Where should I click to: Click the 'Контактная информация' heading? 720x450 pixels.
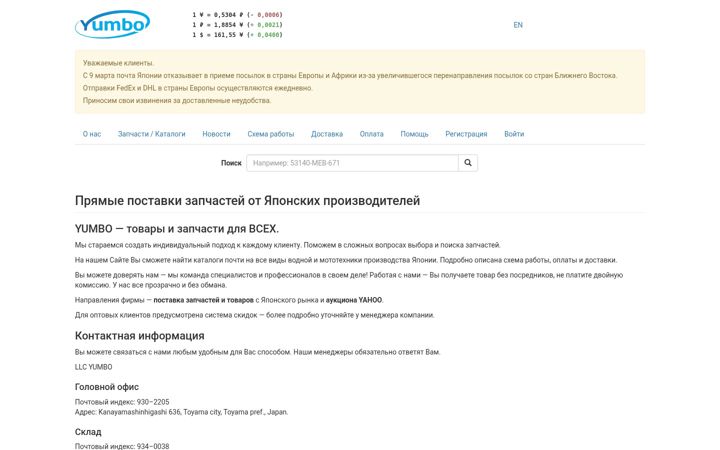coord(140,336)
